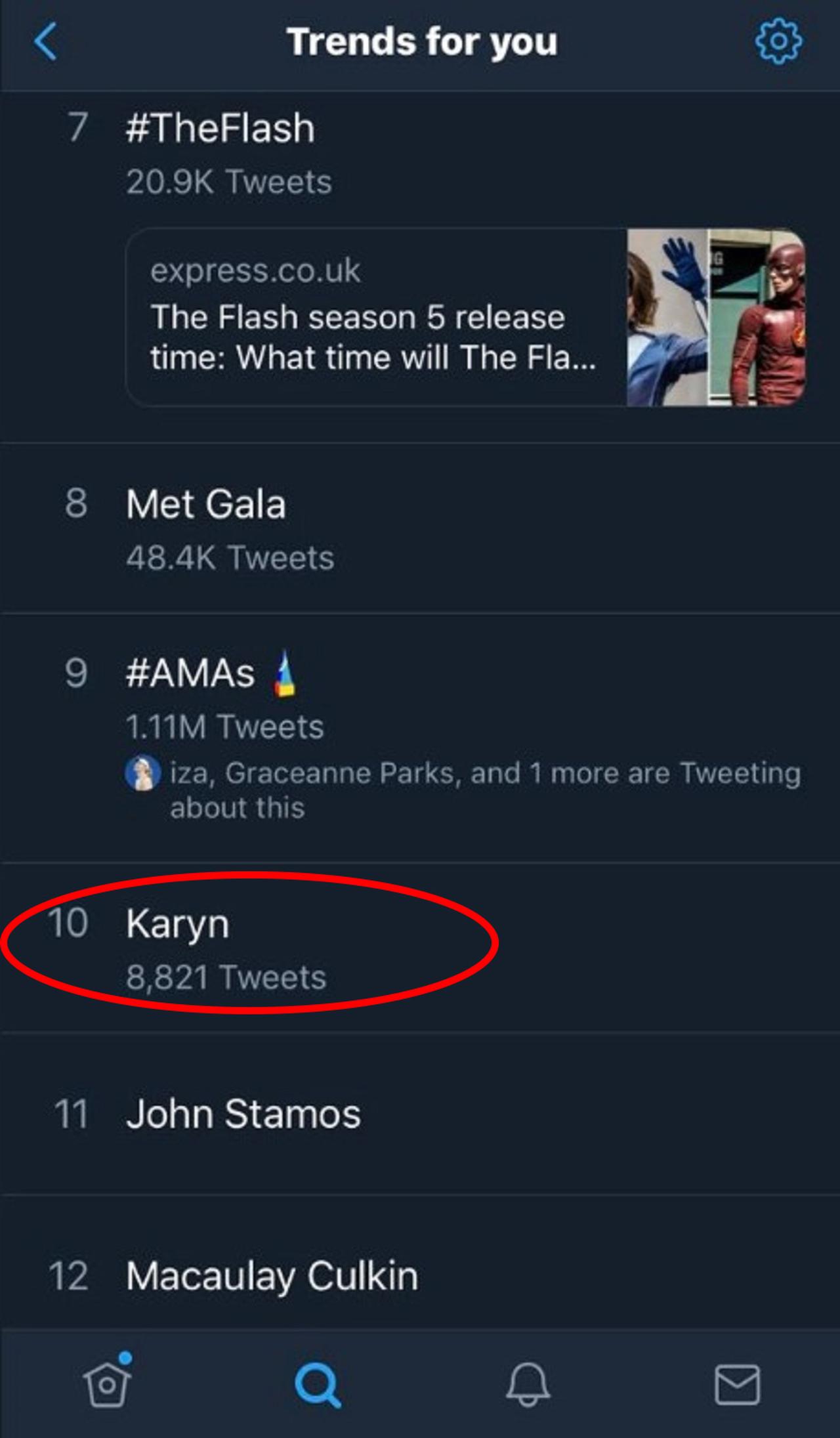This screenshot has height=1438, width=840.
Task: Tap the profile avatar beside iza
Action: (142, 773)
